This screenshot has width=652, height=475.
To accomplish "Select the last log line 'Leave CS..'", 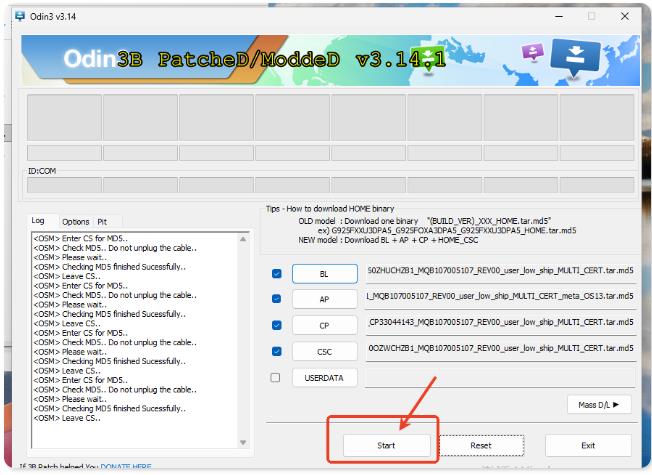I will pyautogui.click(x=67, y=418).
